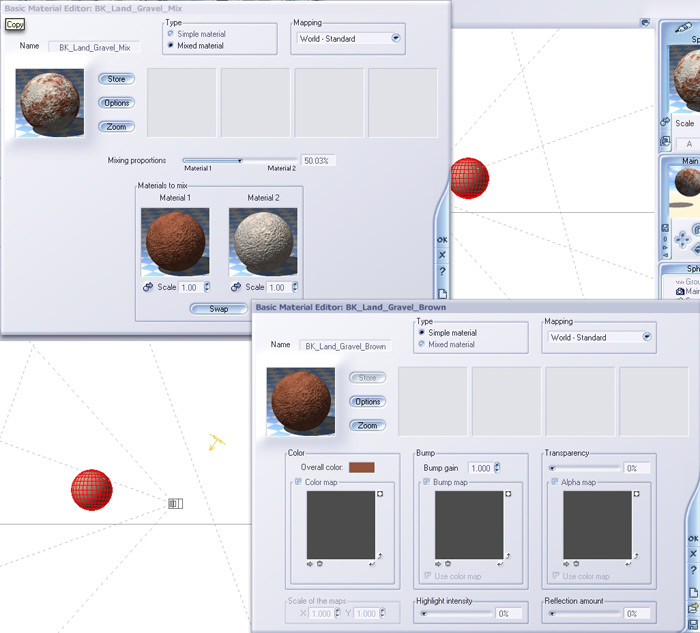Expand Bump map preview with square icon
The height and width of the screenshot is (633, 700).
(508, 494)
